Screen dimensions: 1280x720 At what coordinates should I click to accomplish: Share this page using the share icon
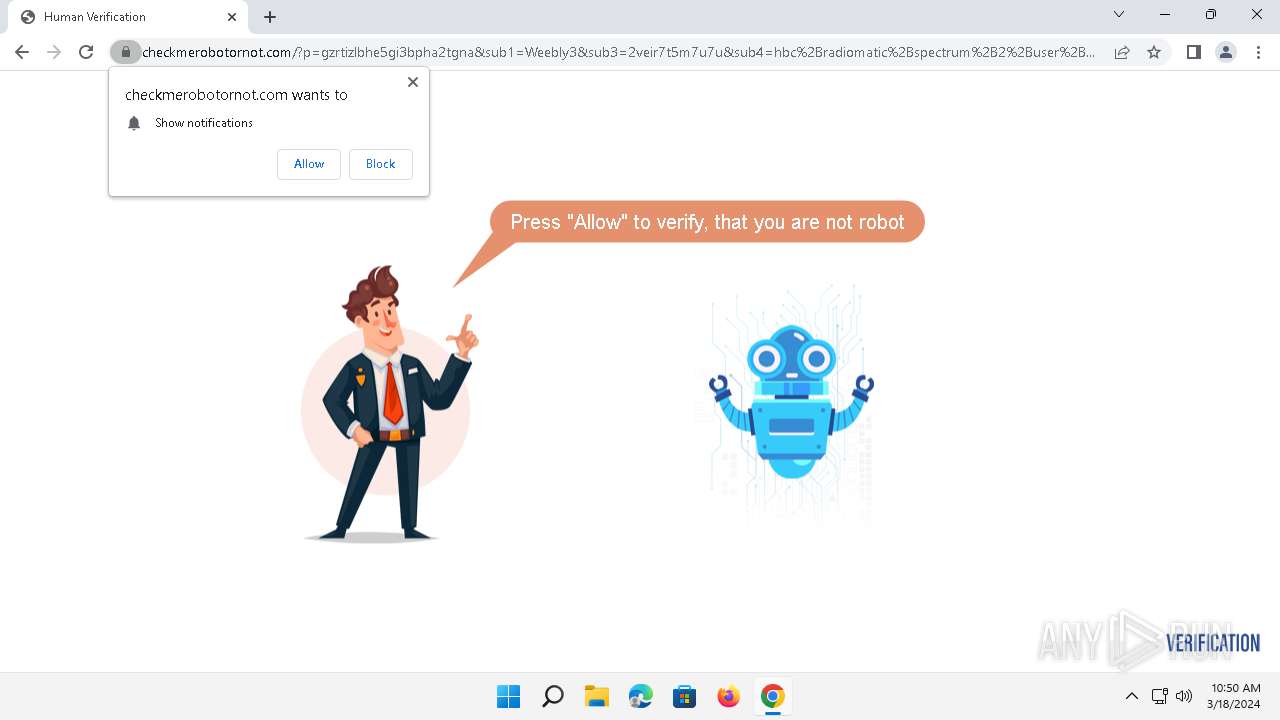pos(1122,52)
